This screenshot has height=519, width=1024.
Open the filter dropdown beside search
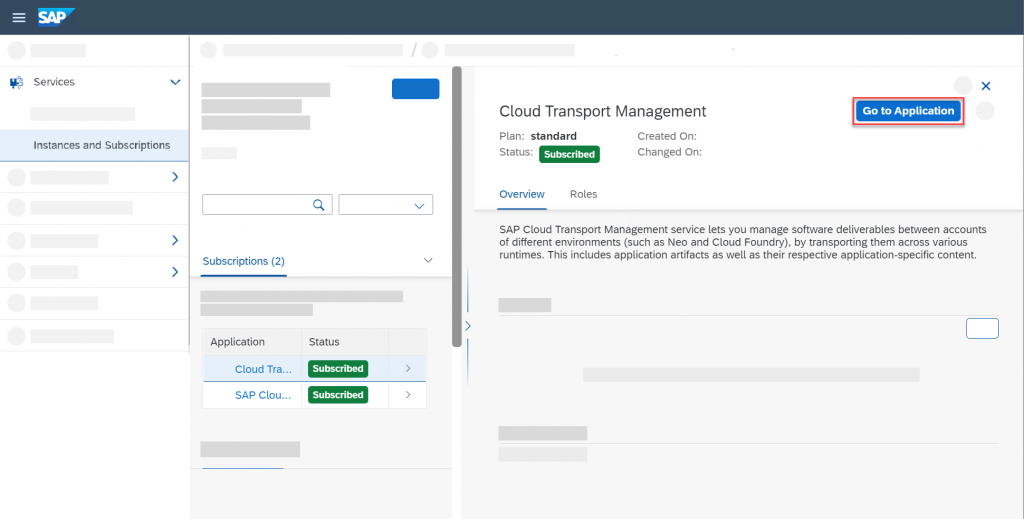(385, 204)
